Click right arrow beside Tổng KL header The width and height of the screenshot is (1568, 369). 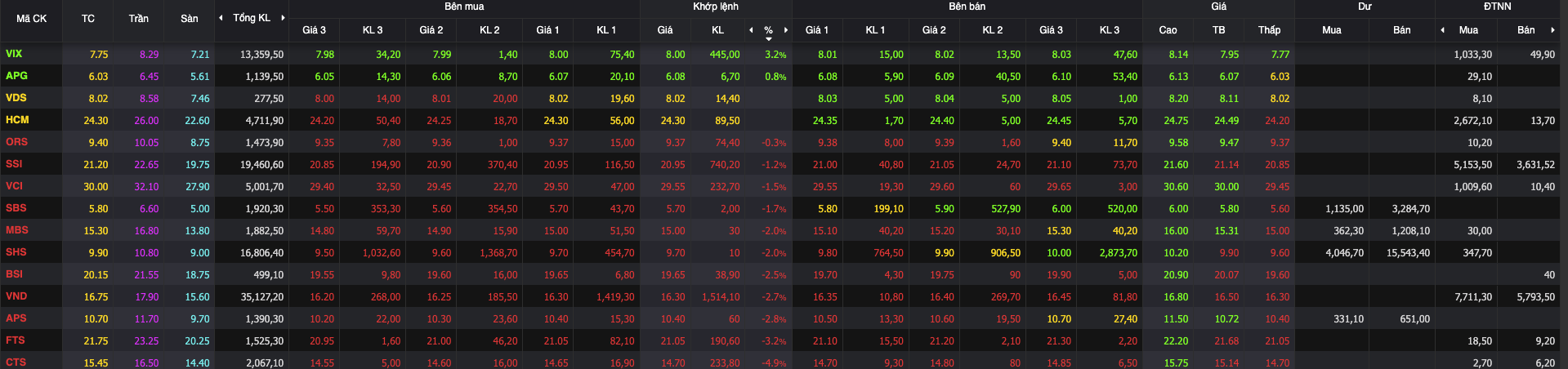coord(284,18)
